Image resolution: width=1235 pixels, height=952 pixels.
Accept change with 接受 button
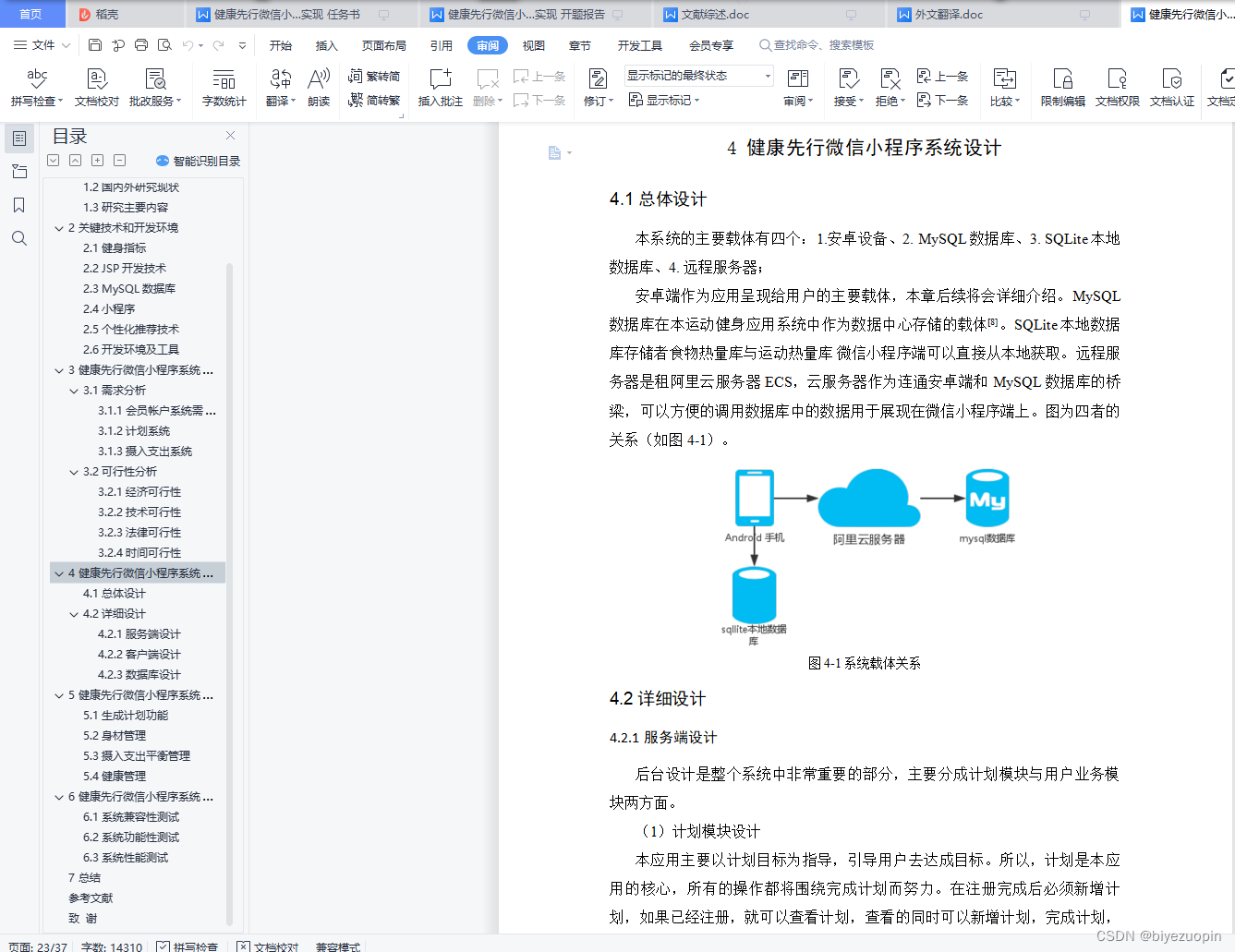pyautogui.click(x=848, y=88)
